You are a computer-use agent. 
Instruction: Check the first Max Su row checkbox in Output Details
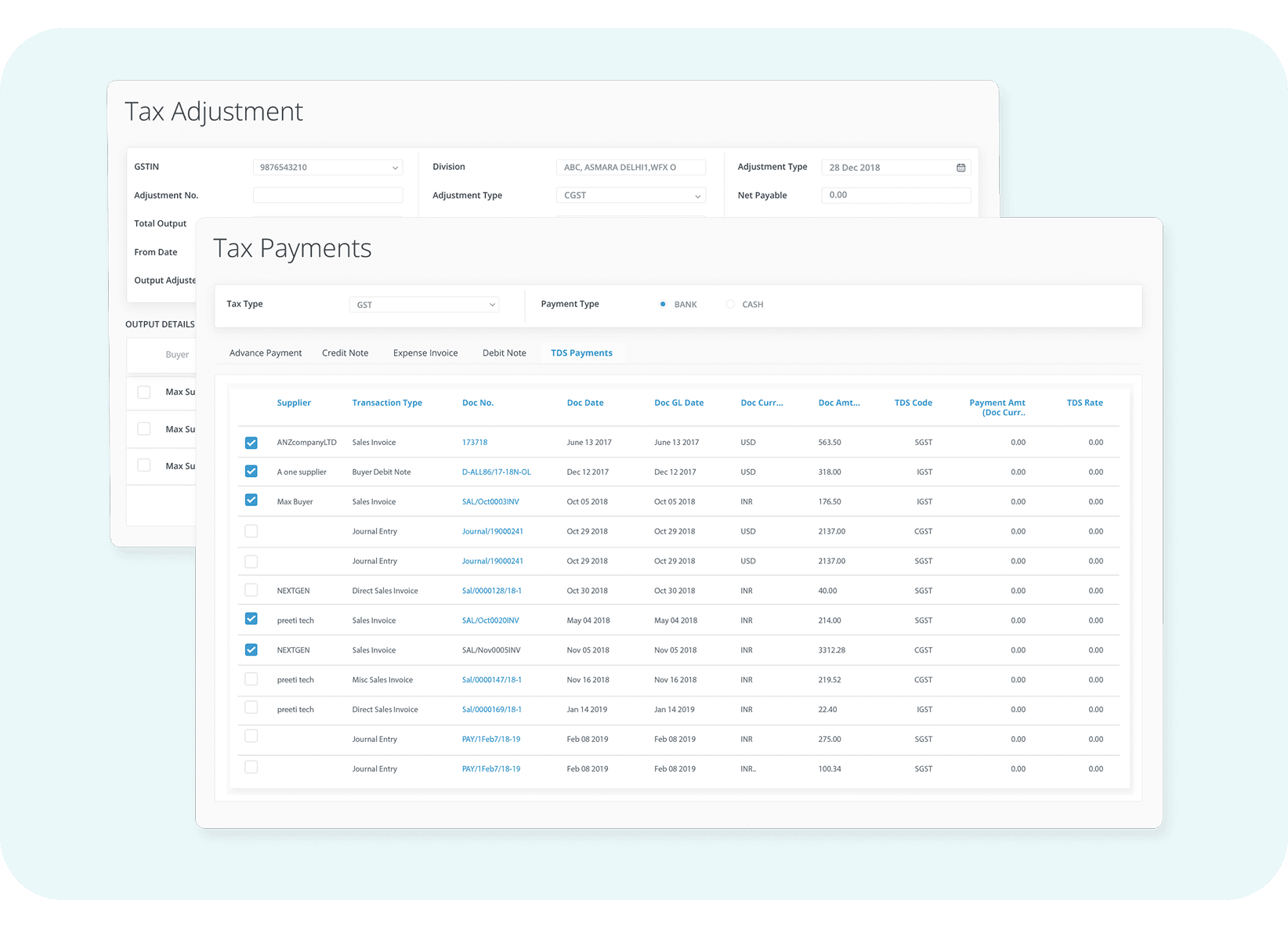[x=143, y=392]
